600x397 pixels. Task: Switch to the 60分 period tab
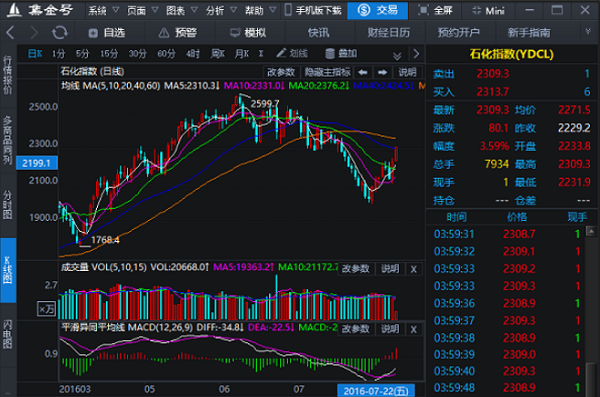point(166,54)
